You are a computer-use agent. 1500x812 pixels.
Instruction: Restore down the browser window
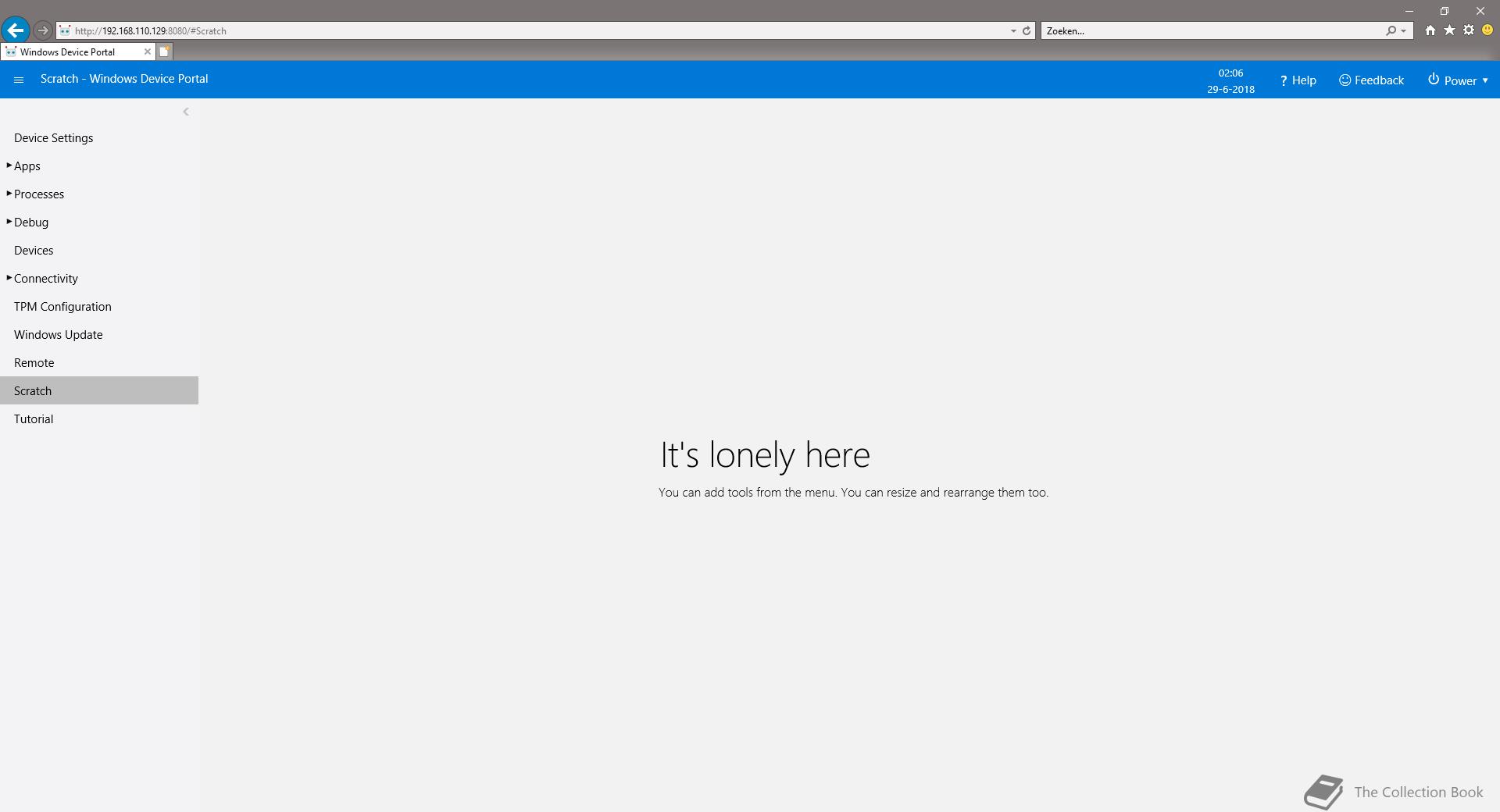[x=1445, y=11]
